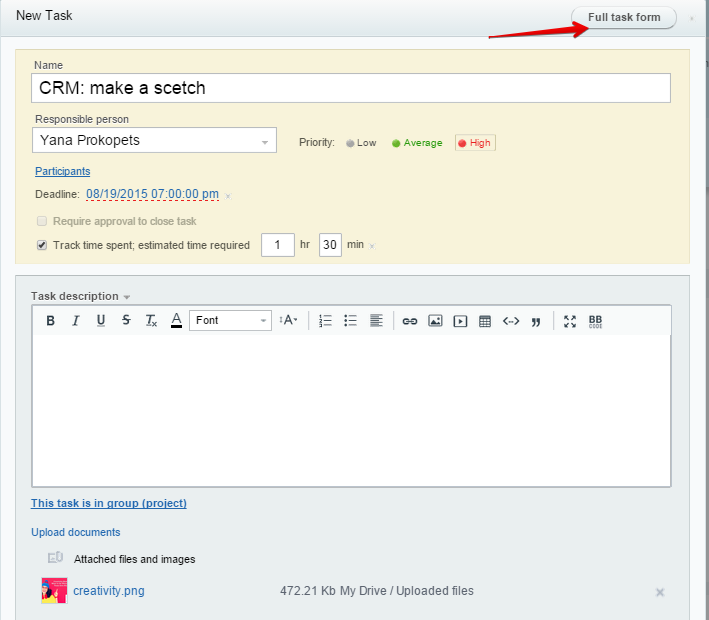Click inside the task description area
This screenshot has height=620, width=709.
351,411
